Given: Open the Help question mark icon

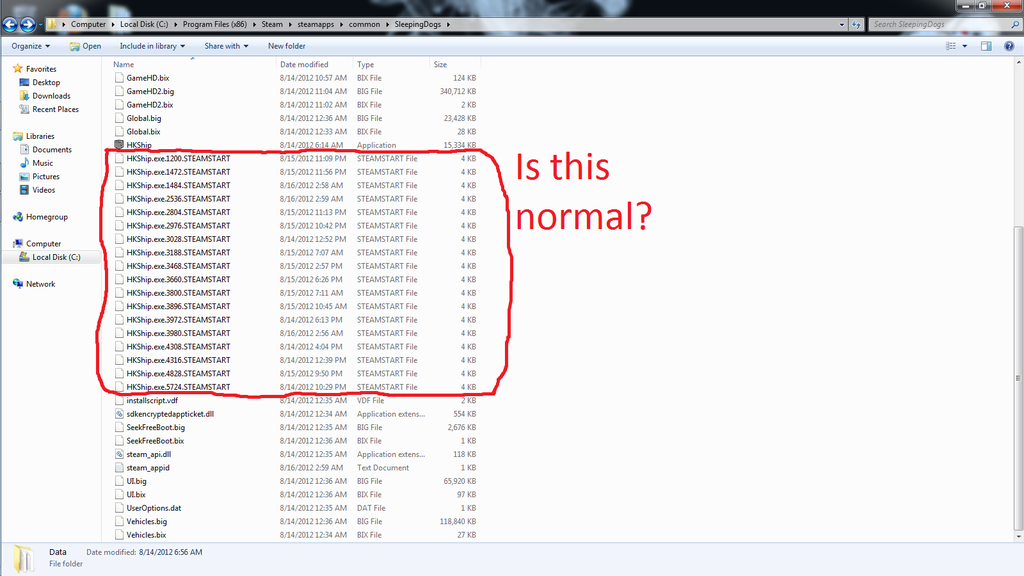Looking at the screenshot, I should (1009, 46).
